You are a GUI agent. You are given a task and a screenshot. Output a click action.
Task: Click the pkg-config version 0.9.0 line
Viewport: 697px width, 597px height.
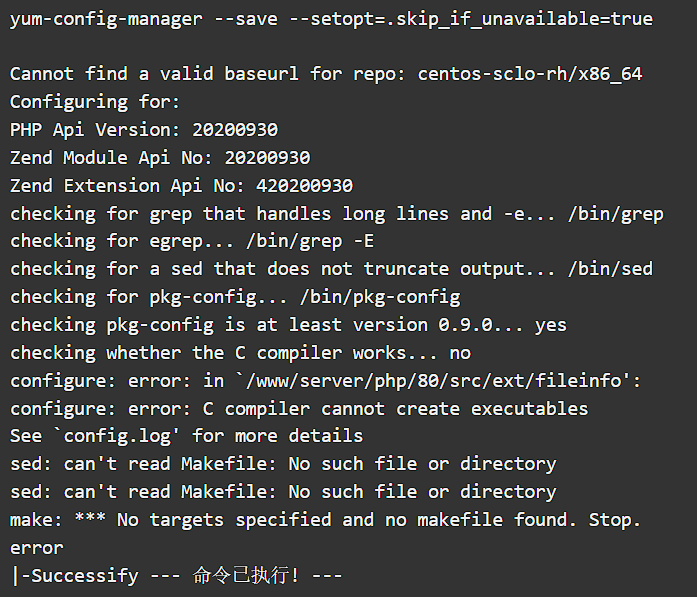(x=288, y=326)
